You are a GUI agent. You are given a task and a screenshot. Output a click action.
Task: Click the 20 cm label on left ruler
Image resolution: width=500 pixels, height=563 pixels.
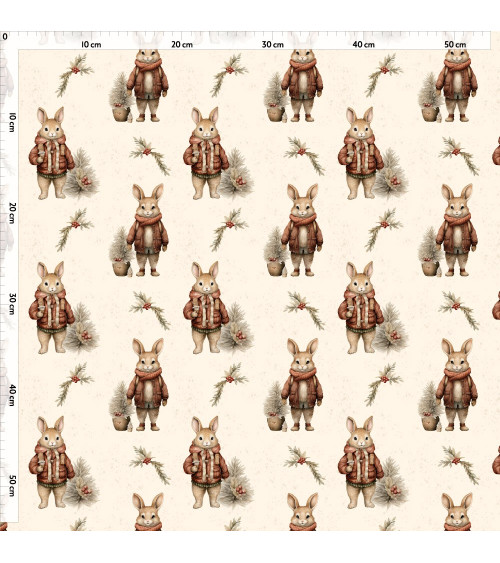point(12,213)
